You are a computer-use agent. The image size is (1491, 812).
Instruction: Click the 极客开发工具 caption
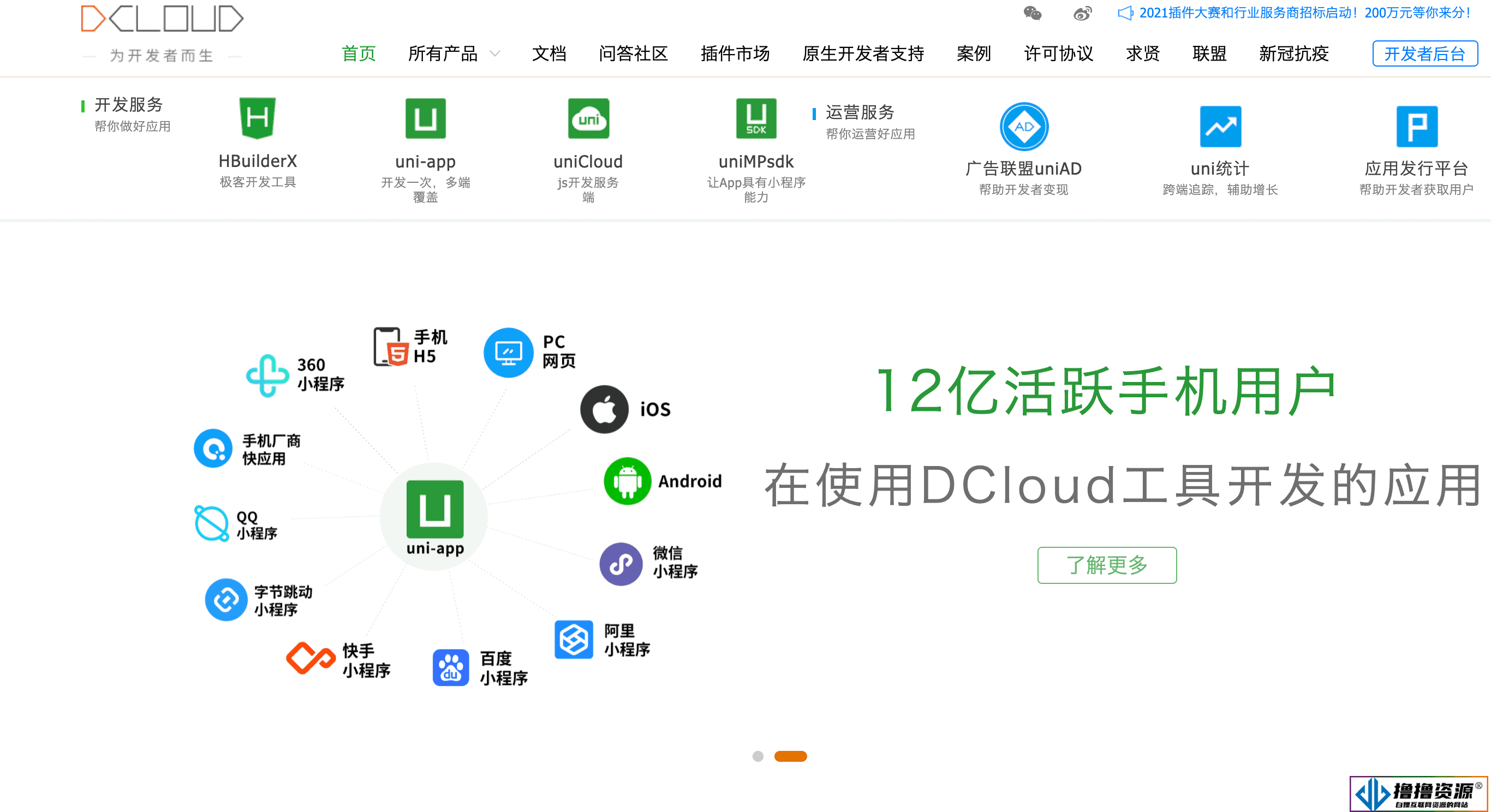click(258, 182)
